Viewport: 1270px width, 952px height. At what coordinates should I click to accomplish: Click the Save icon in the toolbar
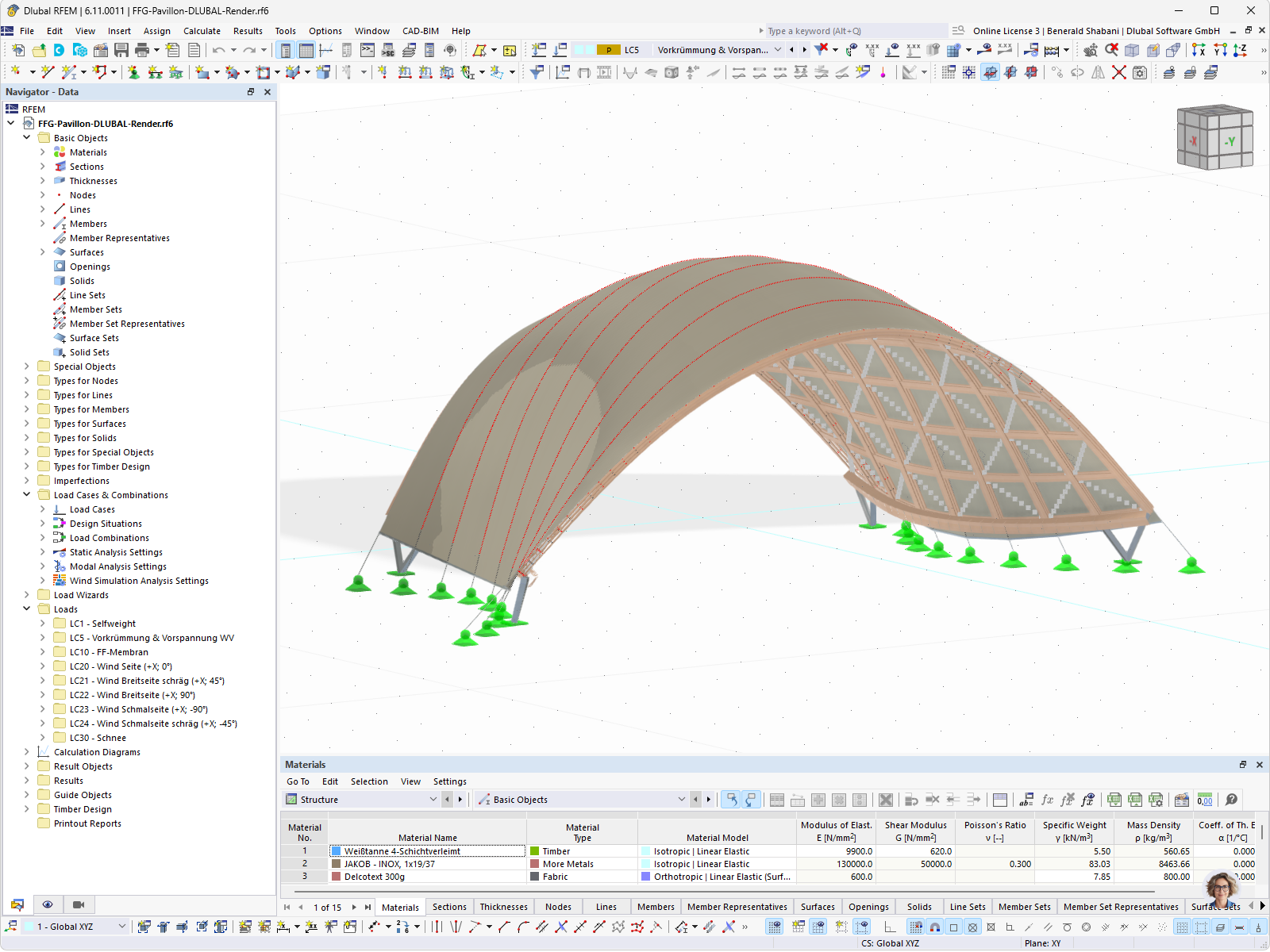click(121, 49)
